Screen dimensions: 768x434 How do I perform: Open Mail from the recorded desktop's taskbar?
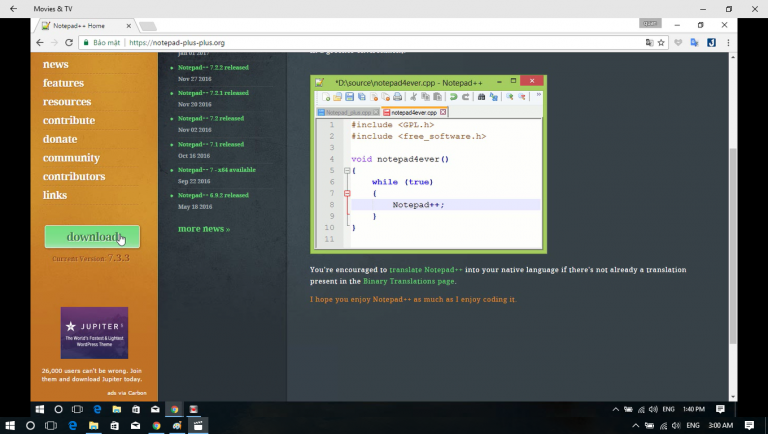pyautogui.click(x=155, y=409)
